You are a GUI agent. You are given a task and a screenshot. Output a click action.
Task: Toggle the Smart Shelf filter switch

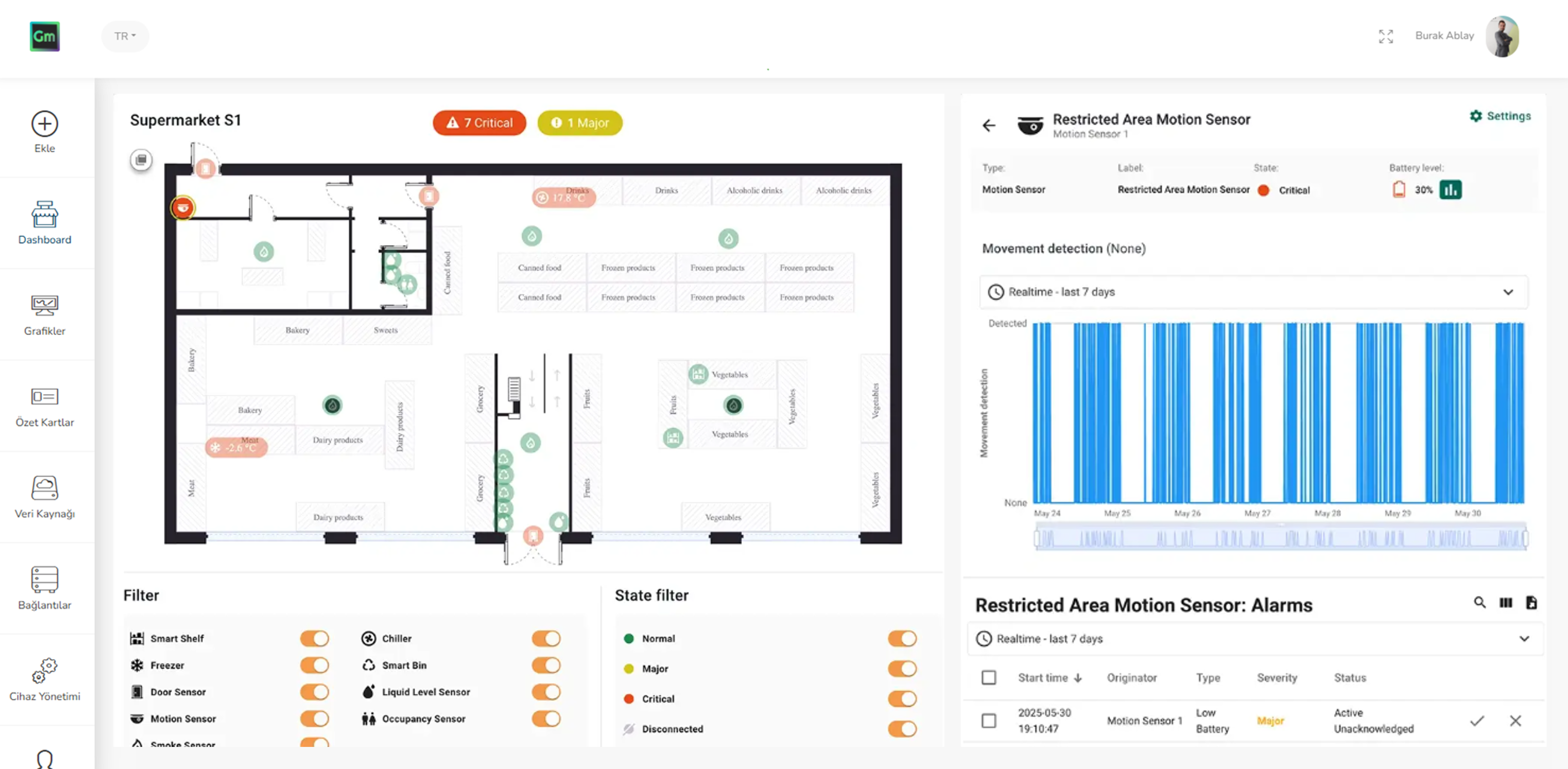[x=314, y=638]
